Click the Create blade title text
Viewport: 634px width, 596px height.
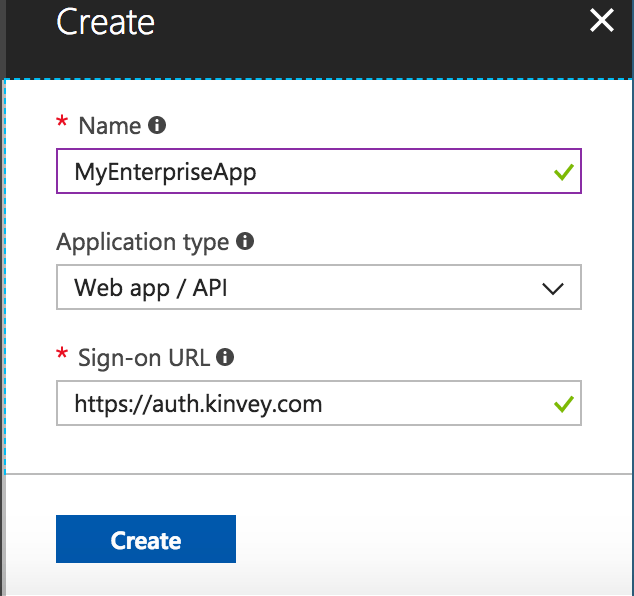(106, 22)
